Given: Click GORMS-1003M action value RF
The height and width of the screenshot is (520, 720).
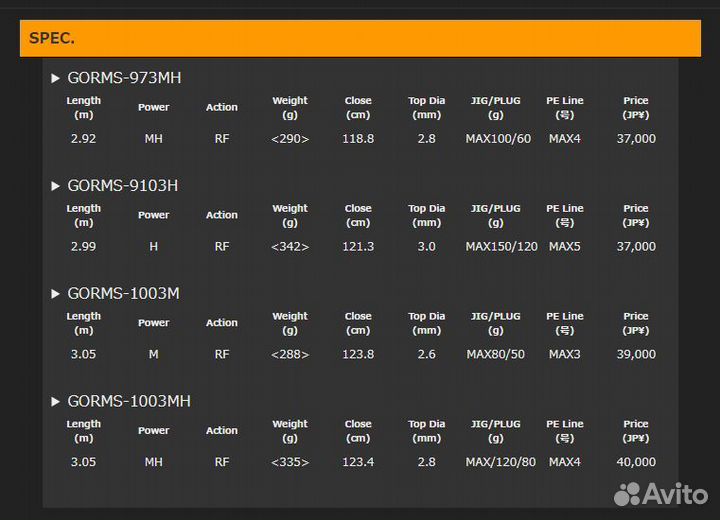Looking at the screenshot, I should (222, 354).
